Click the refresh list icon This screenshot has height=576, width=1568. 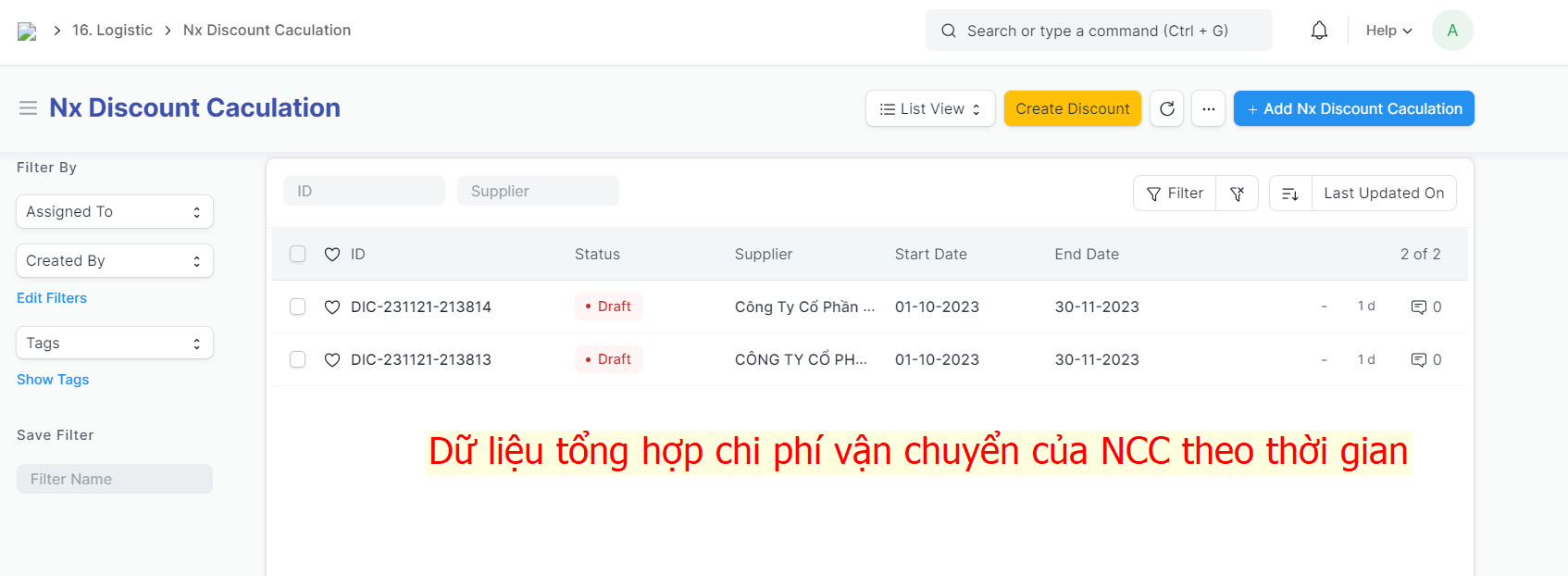1166,108
